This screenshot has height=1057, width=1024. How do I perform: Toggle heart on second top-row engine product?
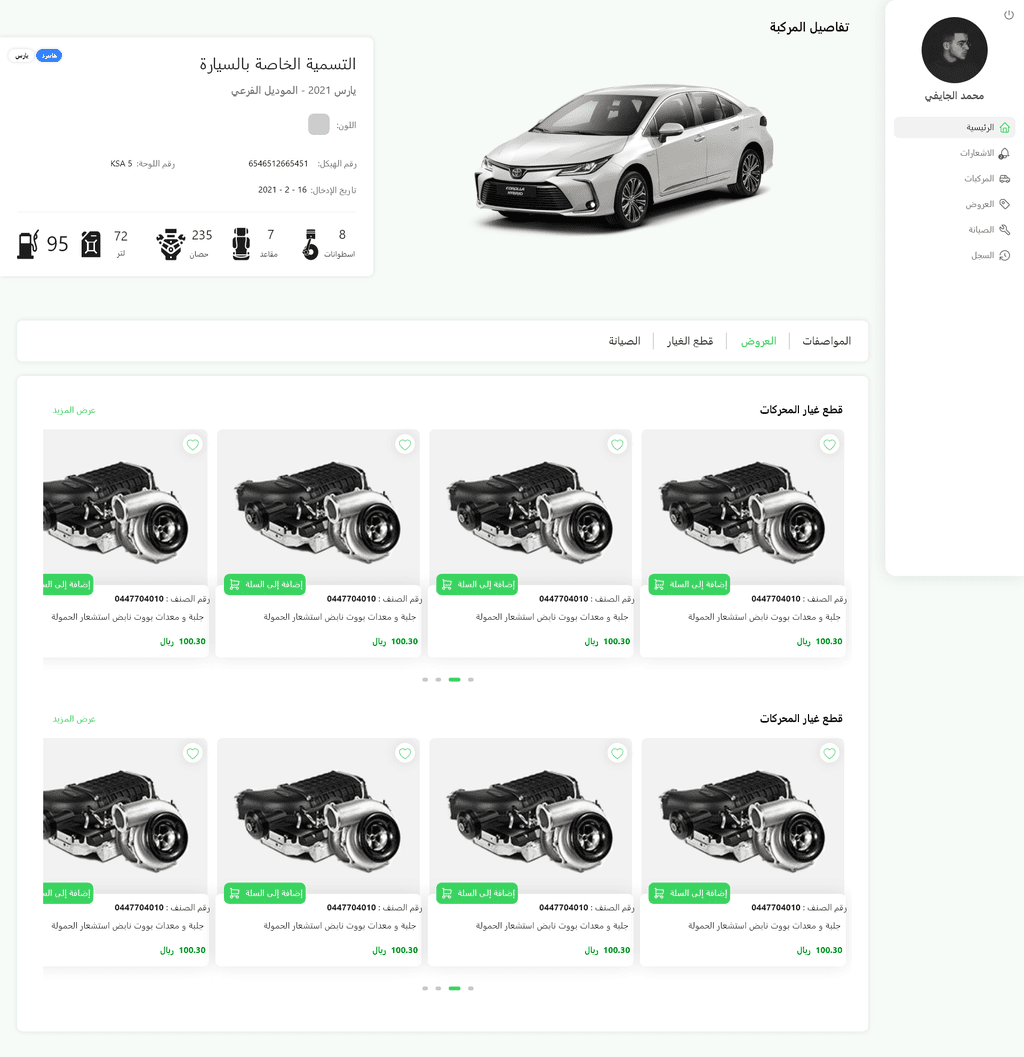[x=617, y=445]
